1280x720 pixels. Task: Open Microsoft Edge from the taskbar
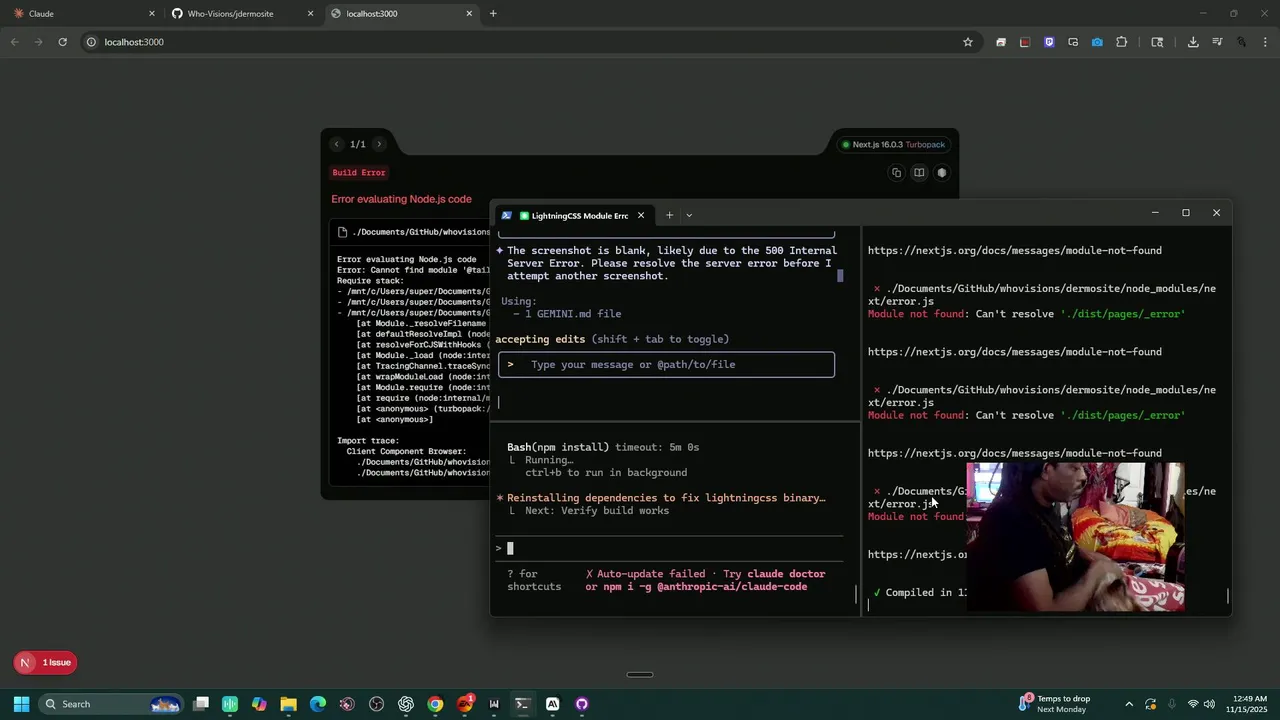(318, 704)
